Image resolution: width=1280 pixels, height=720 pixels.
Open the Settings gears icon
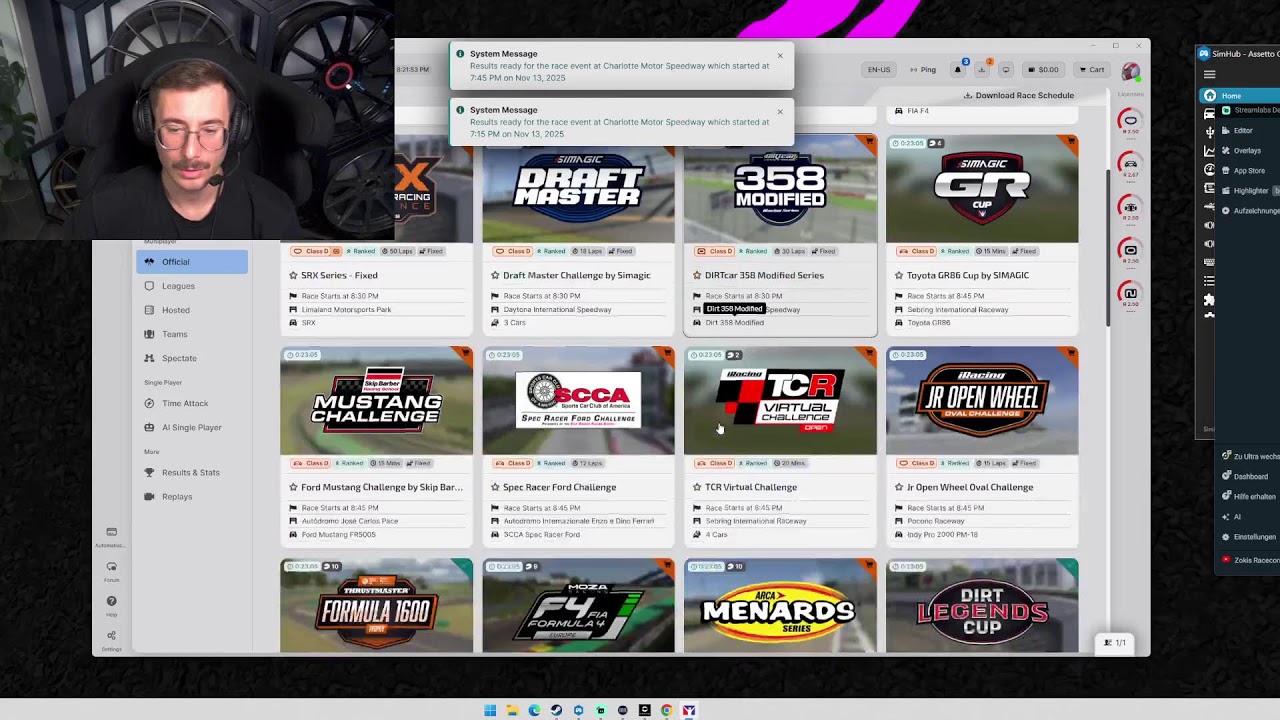point(111,636)
